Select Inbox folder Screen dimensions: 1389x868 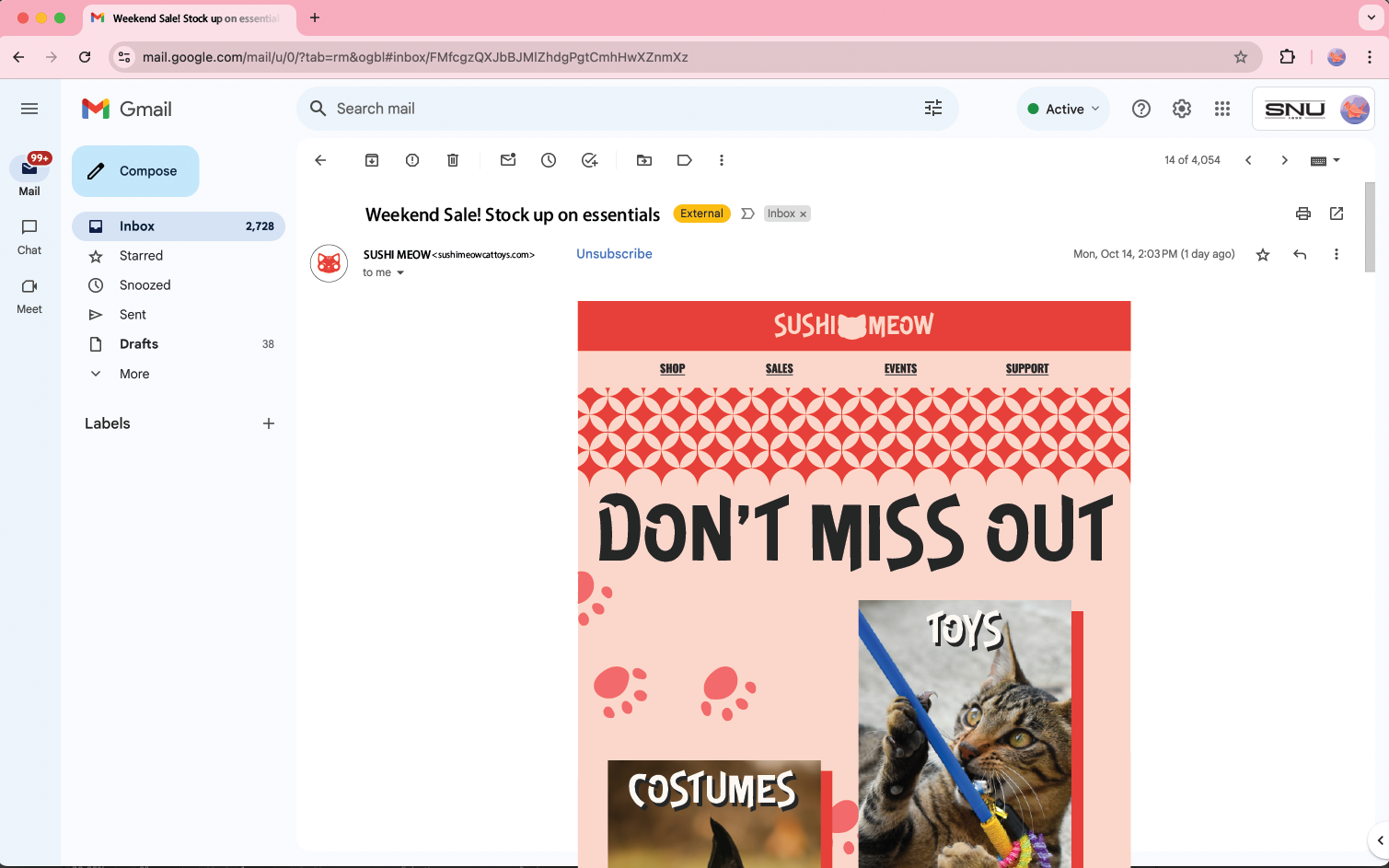pyautogui.click(x=179, y=226)
